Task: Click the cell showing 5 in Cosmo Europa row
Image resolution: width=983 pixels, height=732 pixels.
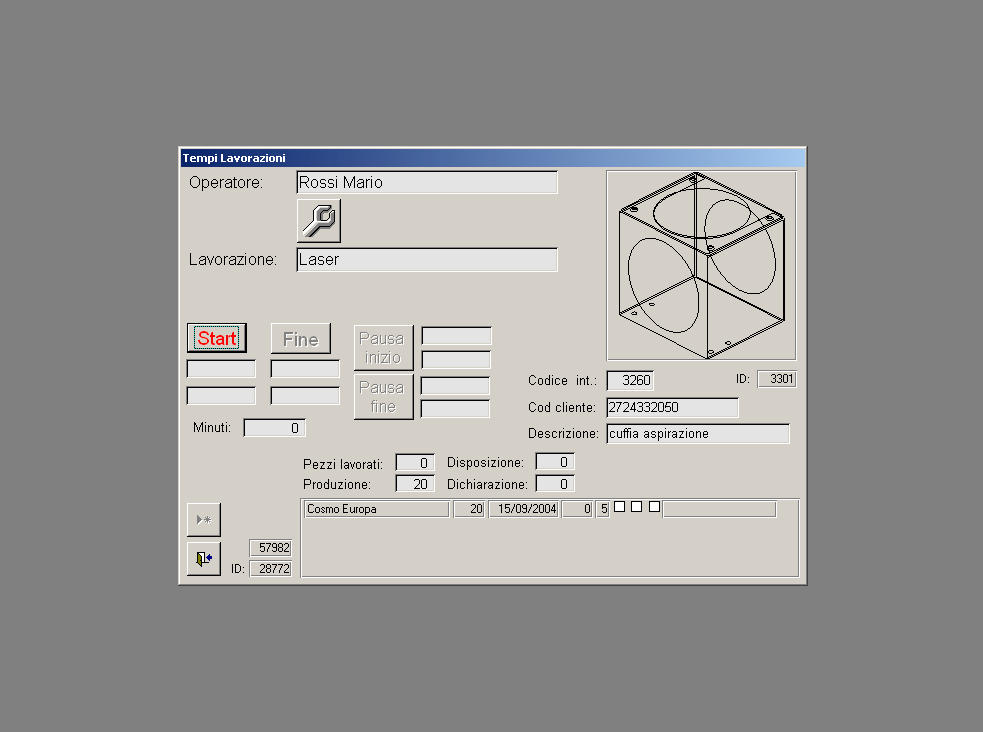Action: [x=602, y=509]
